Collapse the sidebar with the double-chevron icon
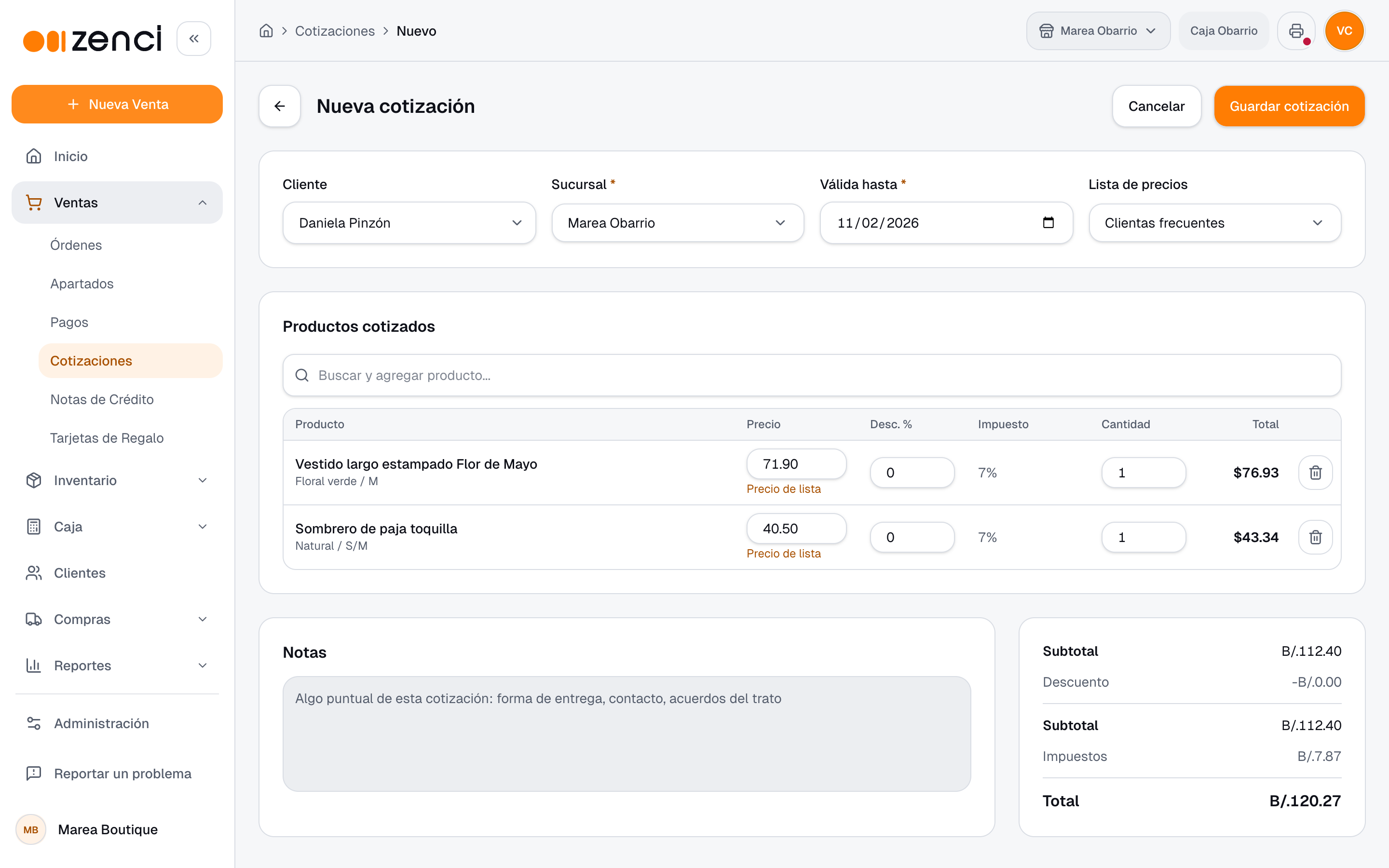 194,39
